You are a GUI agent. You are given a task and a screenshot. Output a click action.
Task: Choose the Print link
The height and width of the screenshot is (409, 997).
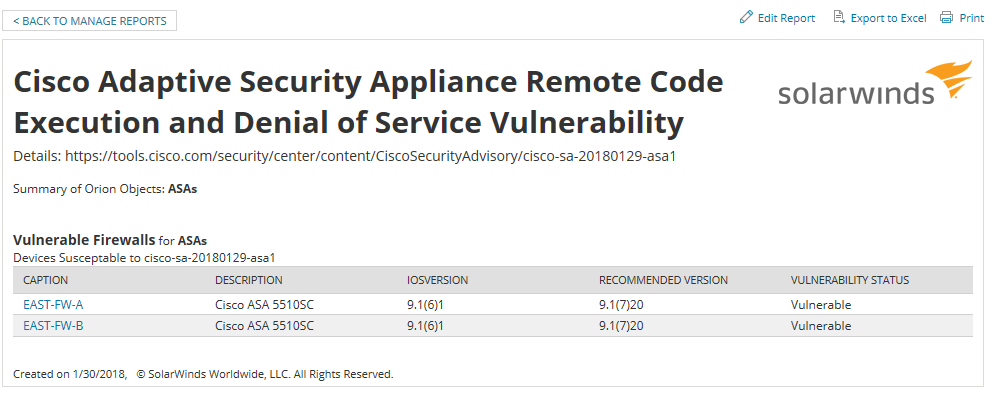pos(972,18)
